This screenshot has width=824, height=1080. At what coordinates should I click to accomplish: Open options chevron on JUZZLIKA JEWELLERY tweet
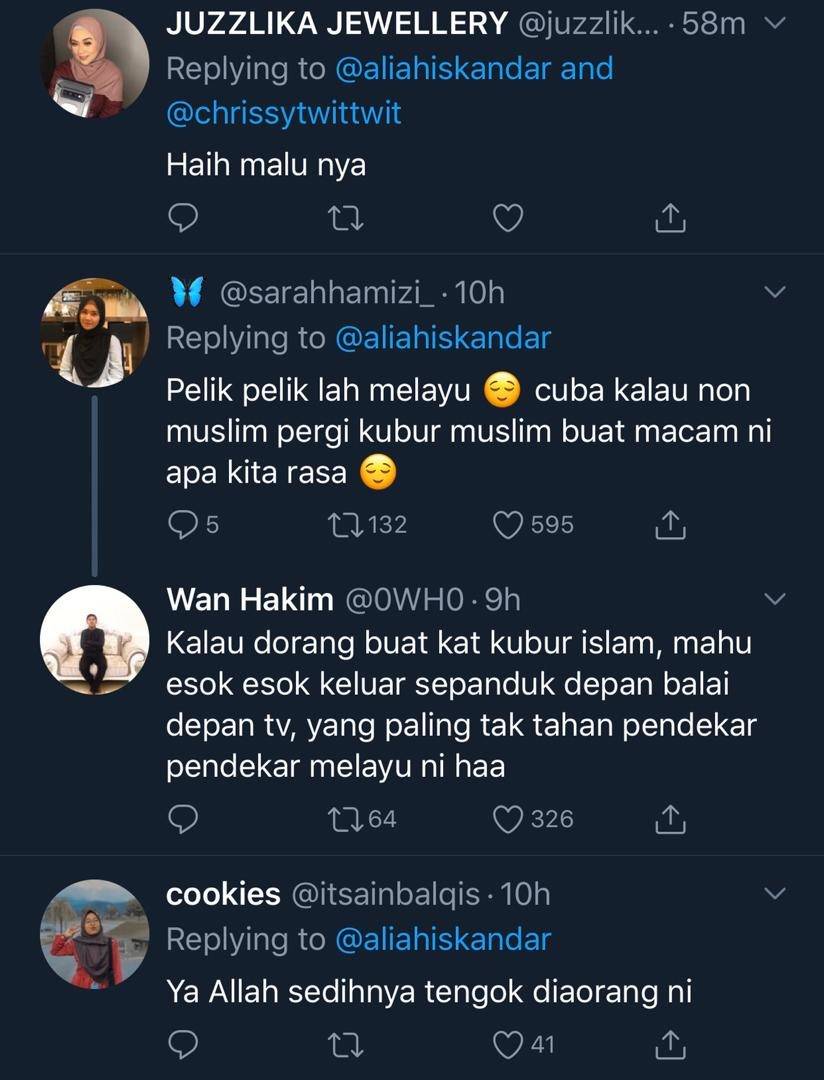[775, 24]
